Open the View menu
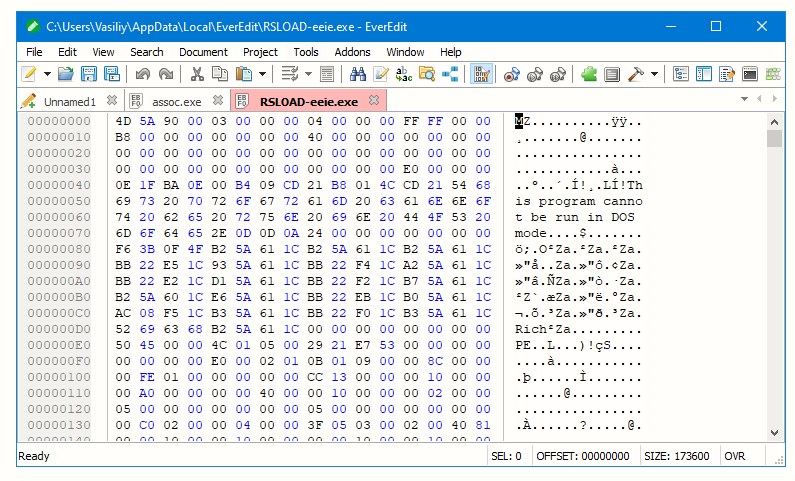 [103, 52]
